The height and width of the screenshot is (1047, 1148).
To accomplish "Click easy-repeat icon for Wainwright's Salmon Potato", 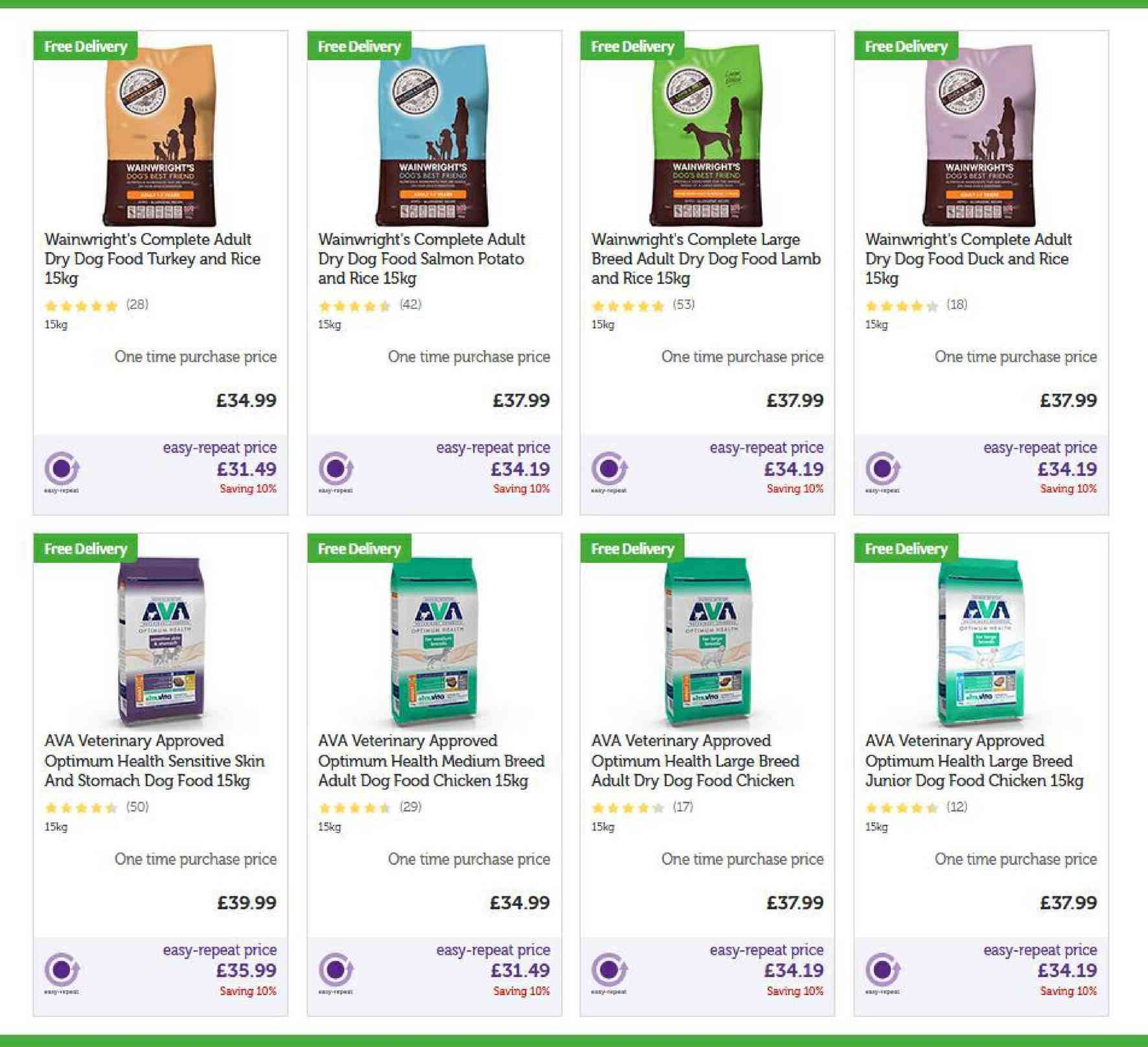I will point(336,468).
